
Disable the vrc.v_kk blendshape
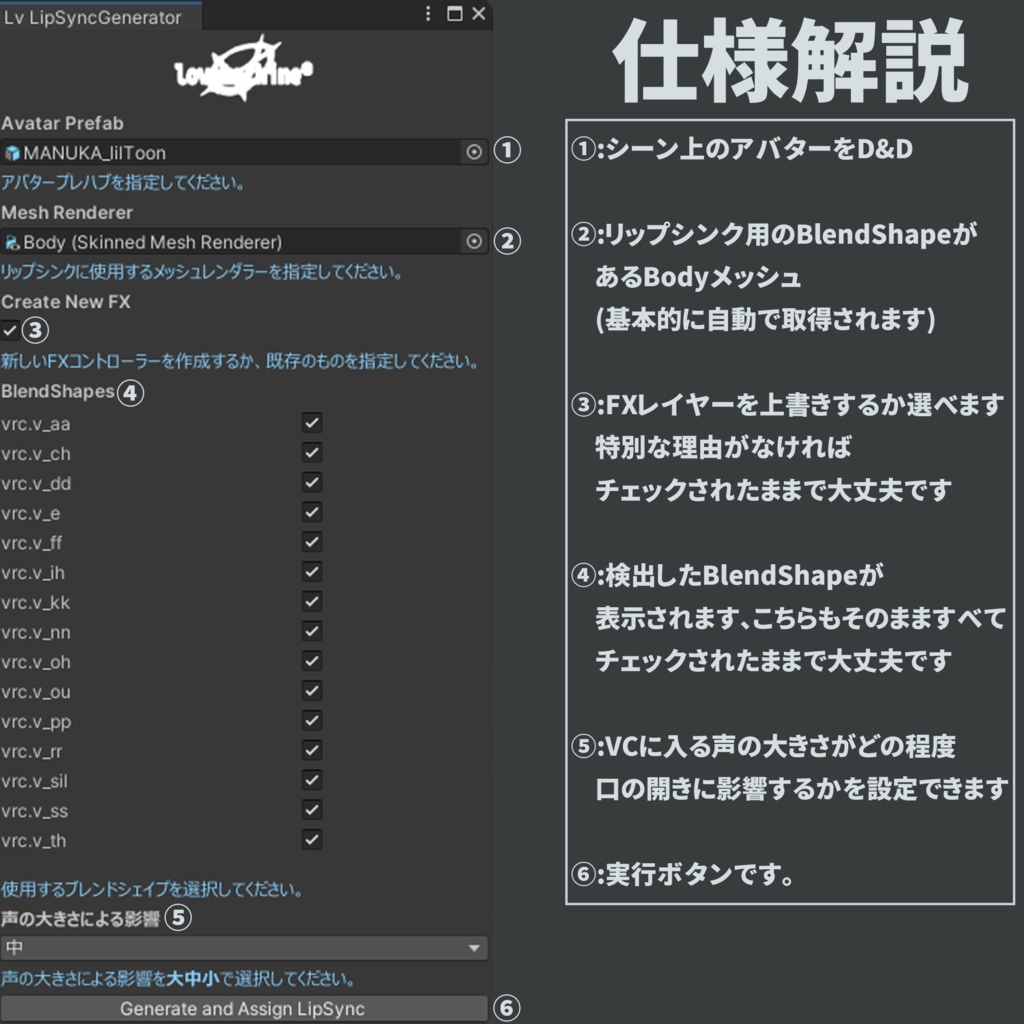pyautogui.click(x=311, y=602)
